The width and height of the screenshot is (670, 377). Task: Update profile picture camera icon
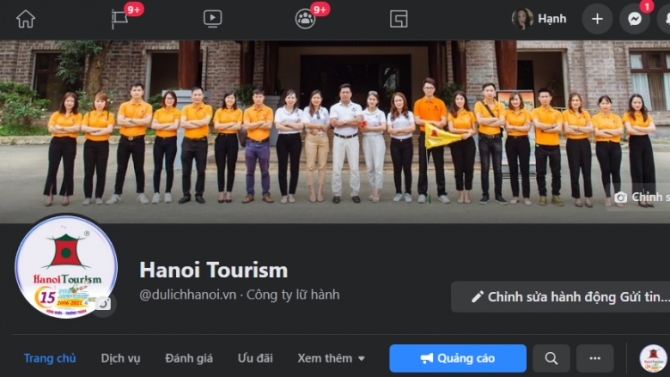[x=103, y=304]
